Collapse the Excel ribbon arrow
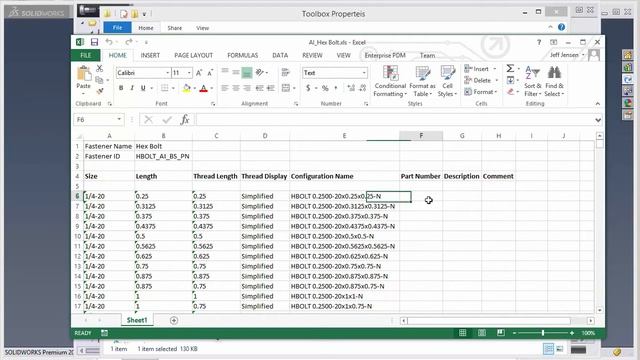Screen dimensions: 640x360 tap(598, 104)
